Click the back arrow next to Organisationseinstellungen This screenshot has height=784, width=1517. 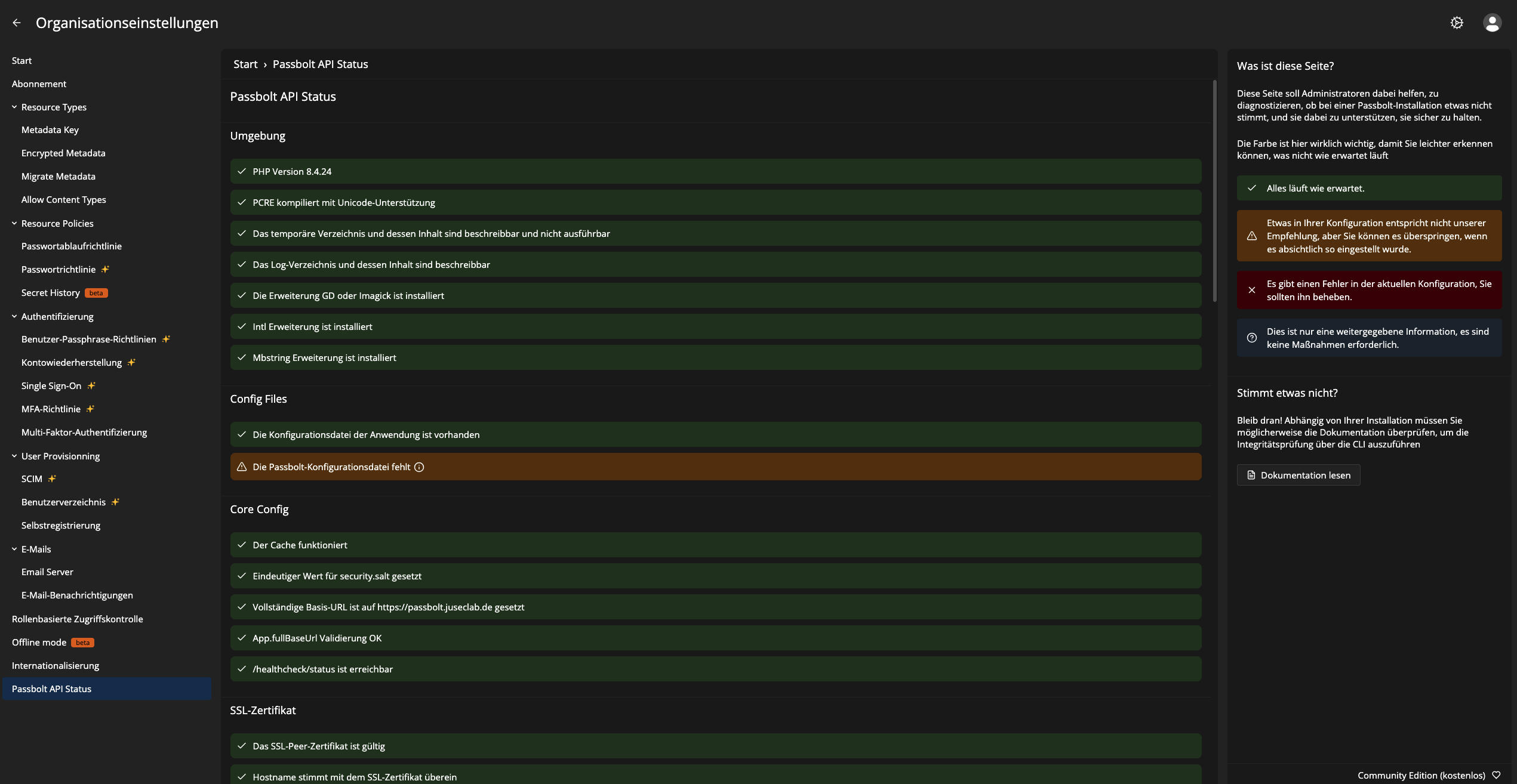[x=17, y=23]
